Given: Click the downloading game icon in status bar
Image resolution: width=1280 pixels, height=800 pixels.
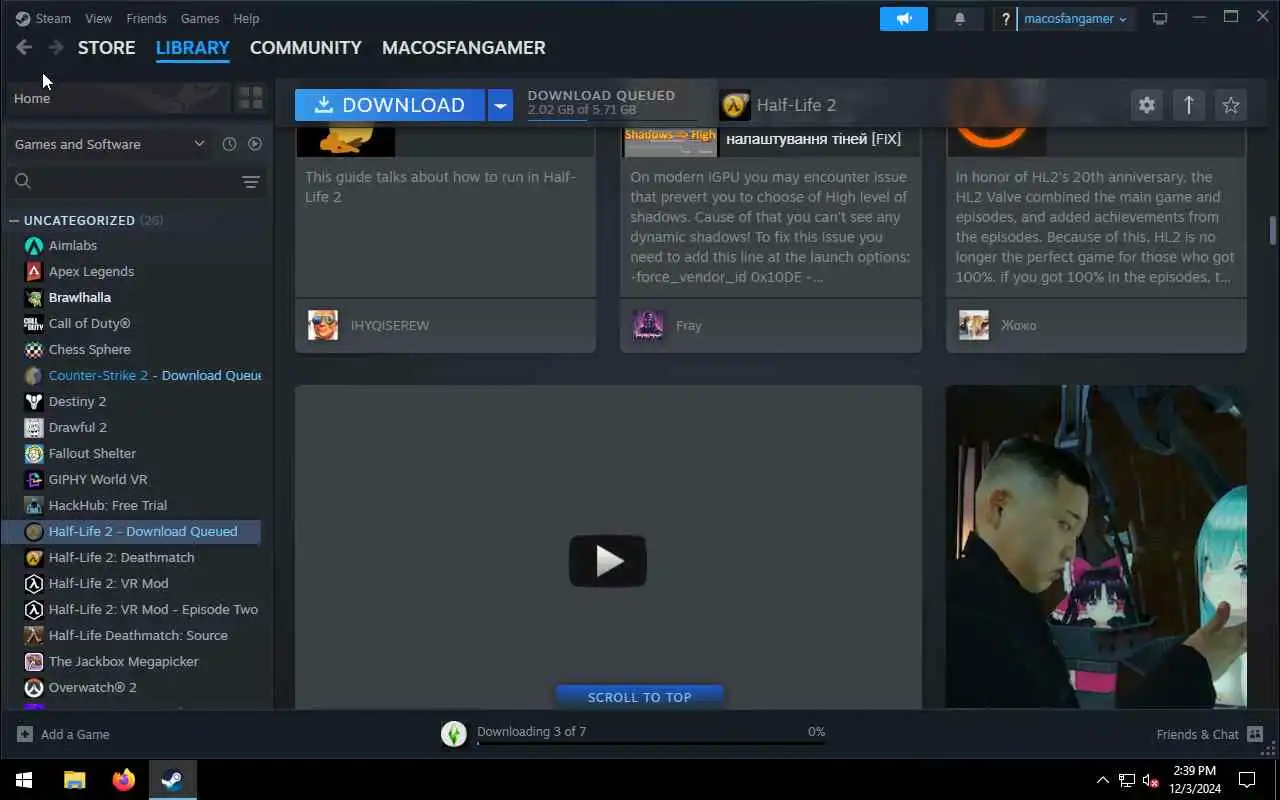Looking at the screenshot, I should (454, 734).
